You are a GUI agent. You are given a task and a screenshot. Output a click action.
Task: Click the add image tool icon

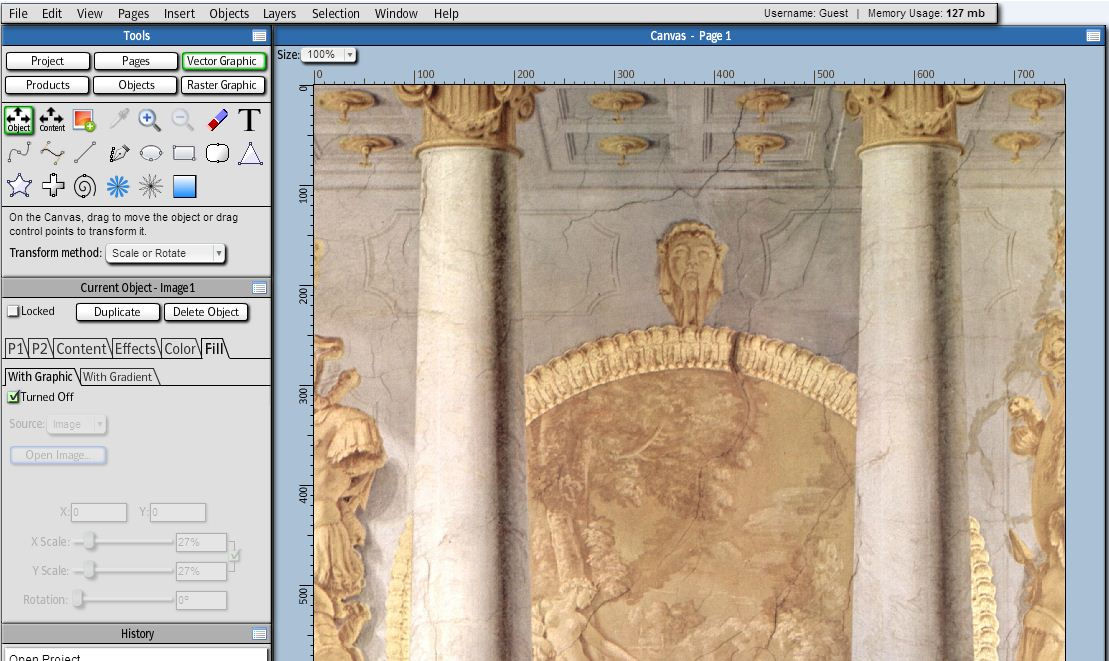click(x=84, y=120)
